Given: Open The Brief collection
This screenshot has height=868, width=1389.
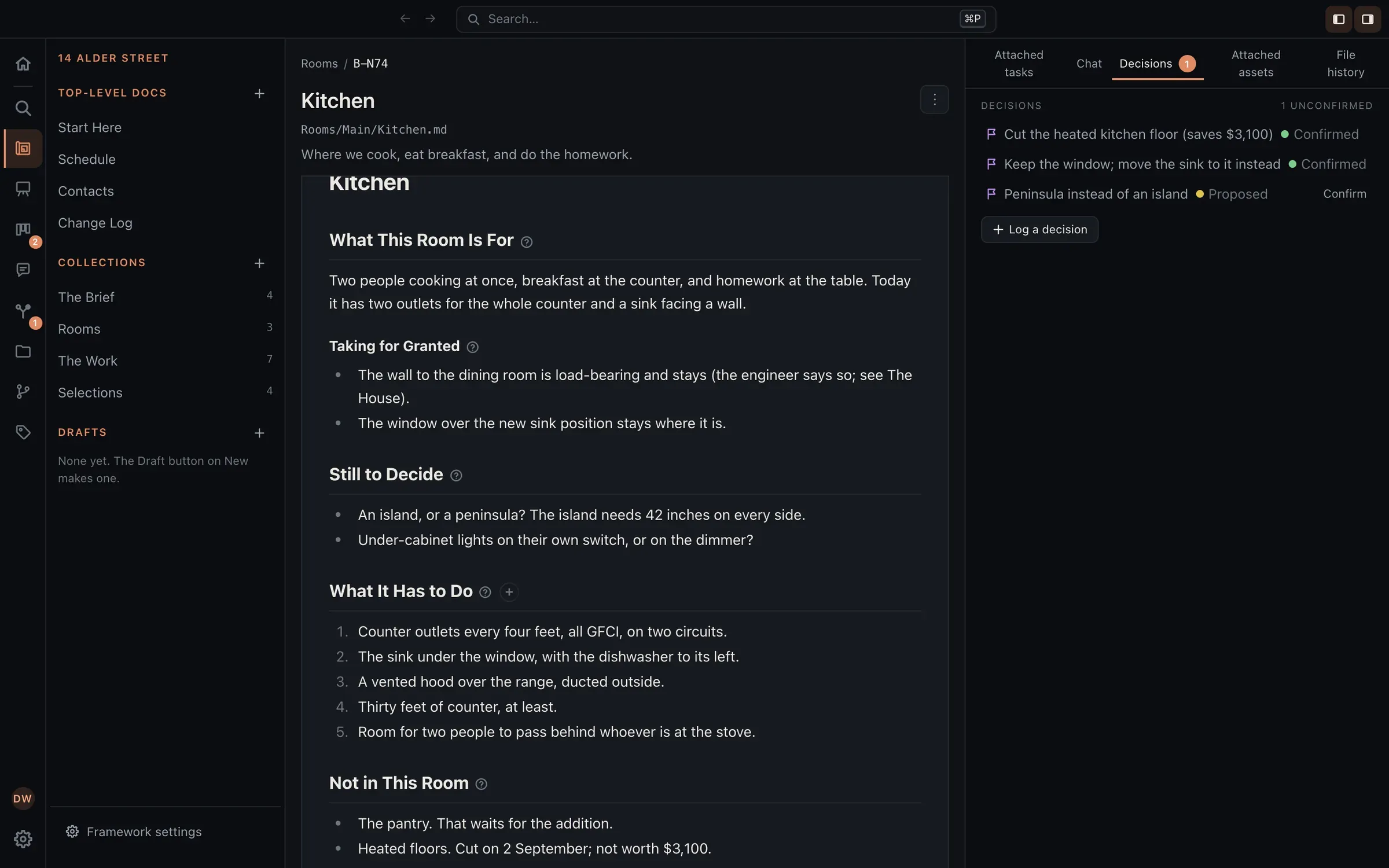Looking at the screenshot, I should coord(165,297).
